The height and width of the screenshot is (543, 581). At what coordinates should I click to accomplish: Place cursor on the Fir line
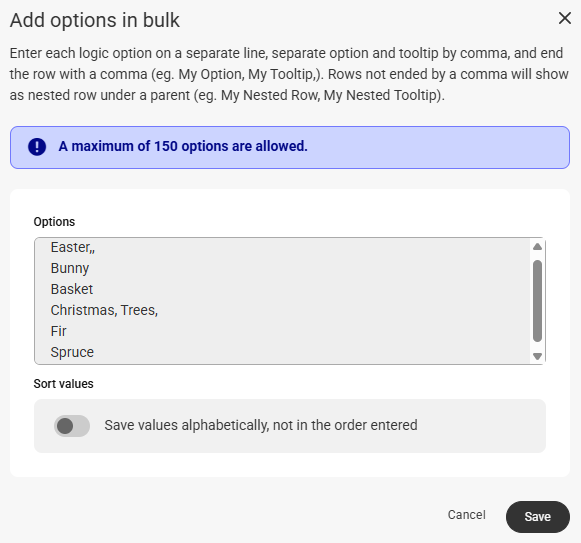[x=59, y=331]
